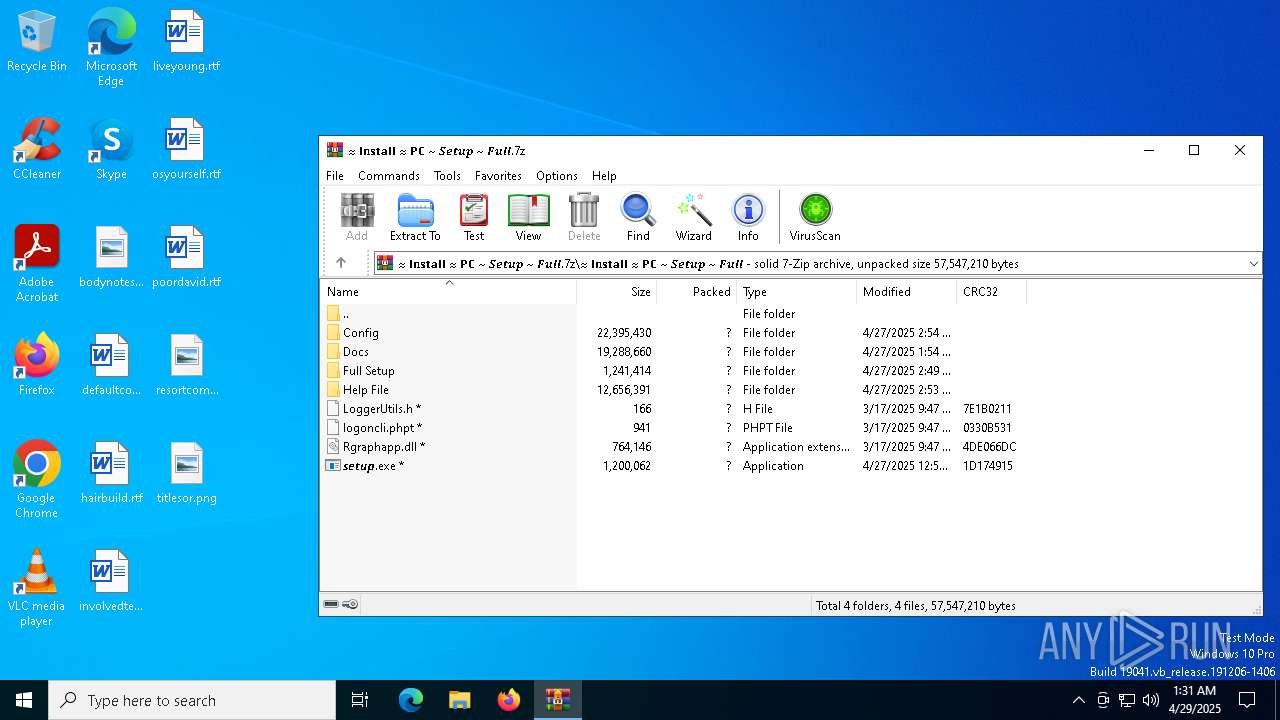Screen dimensions: 1280x720
Task: Click the Extract To toolbar icon
Action: (x=415, y=217)
